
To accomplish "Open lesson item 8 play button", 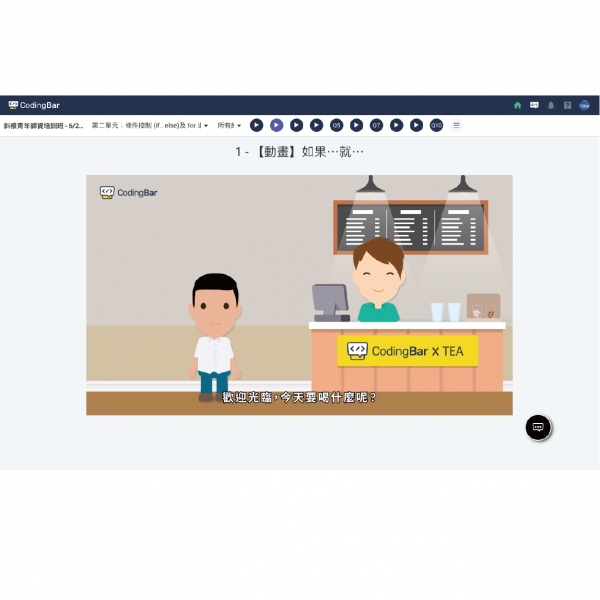I will tap(396, 125).
